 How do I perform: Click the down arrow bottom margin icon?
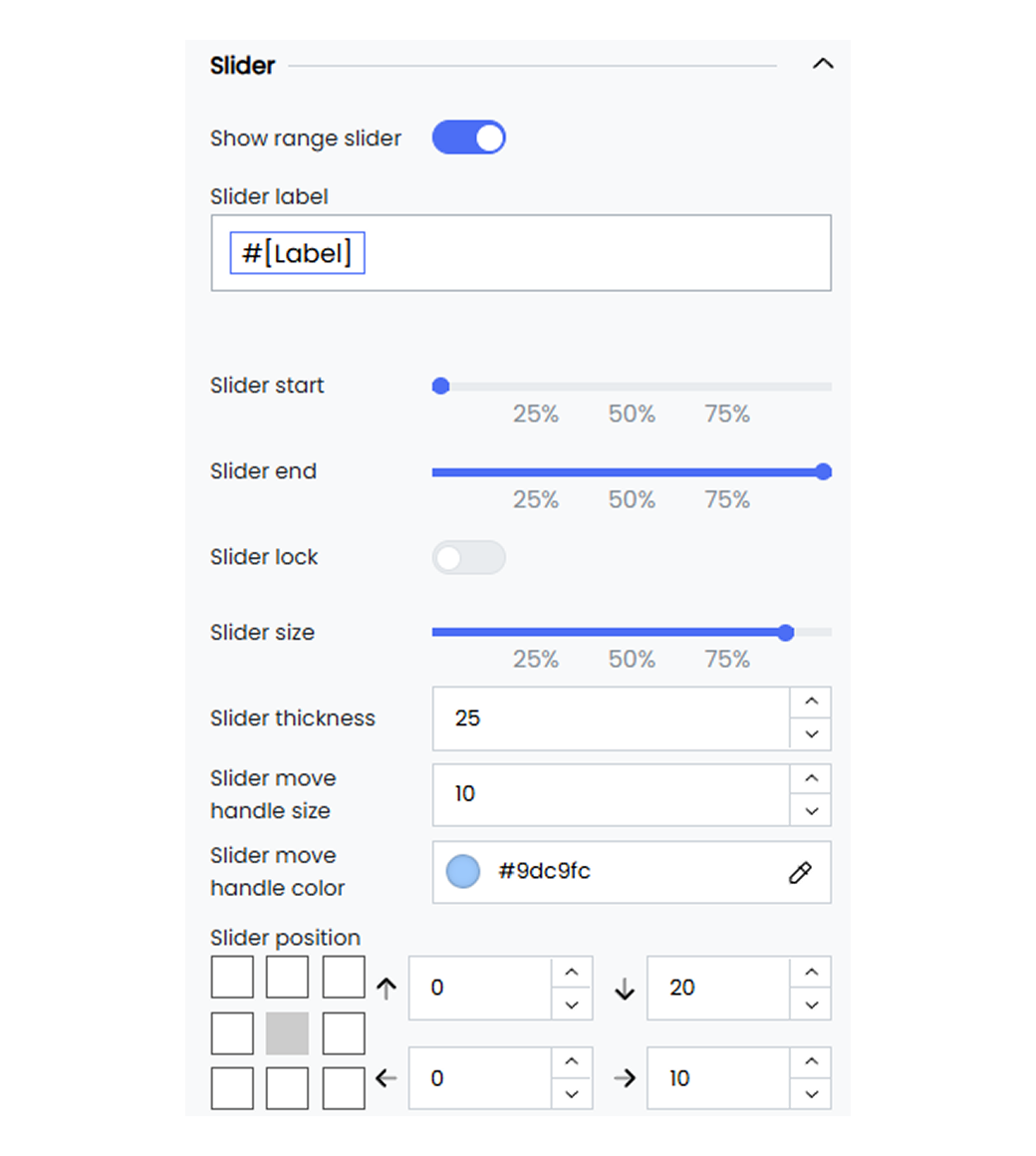pyautogui.click(x=625, y=988)
